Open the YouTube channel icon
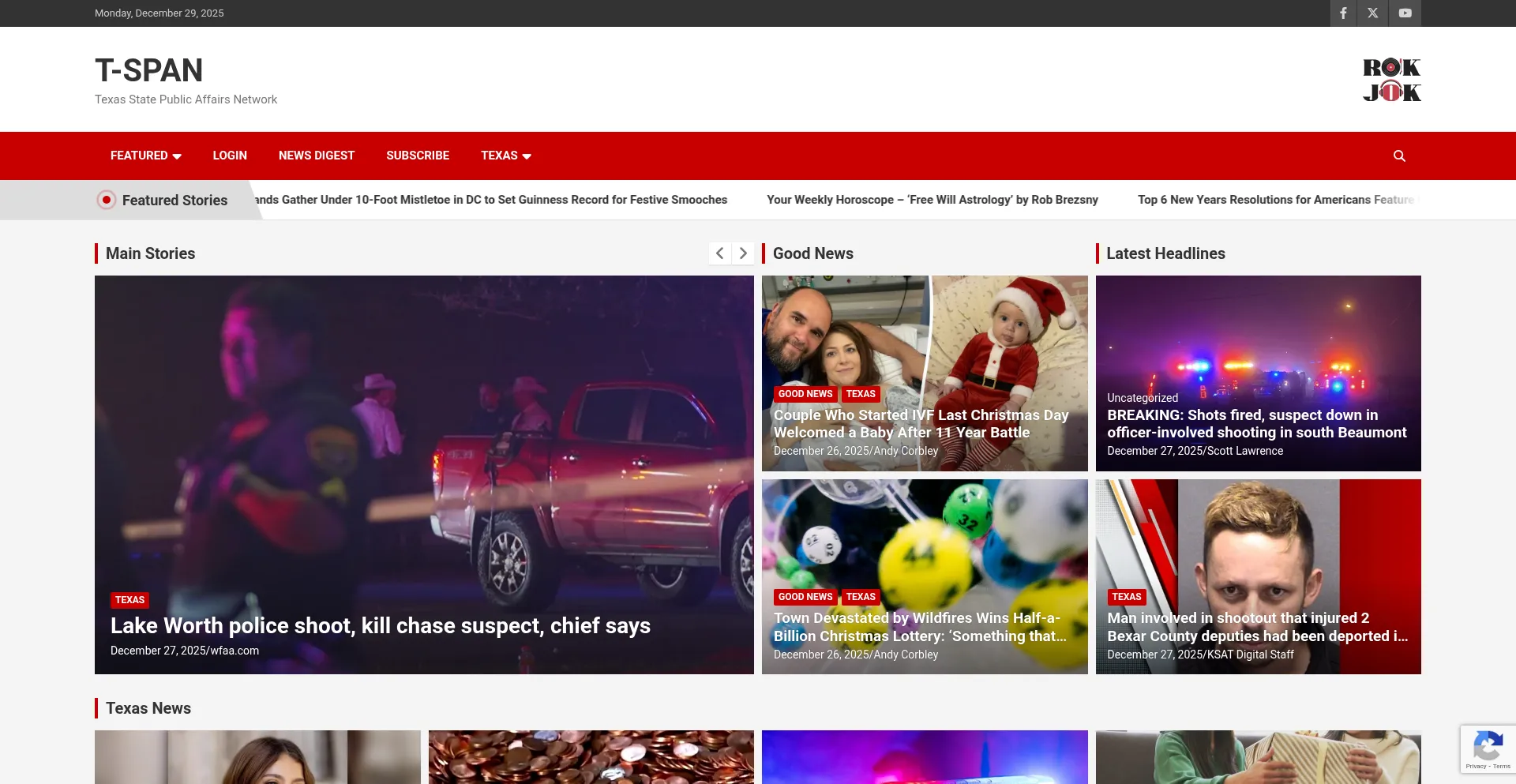Image resolution: width=1516 pixels, height=784 pixels. pyautogui.click(x=1405, y=13)
